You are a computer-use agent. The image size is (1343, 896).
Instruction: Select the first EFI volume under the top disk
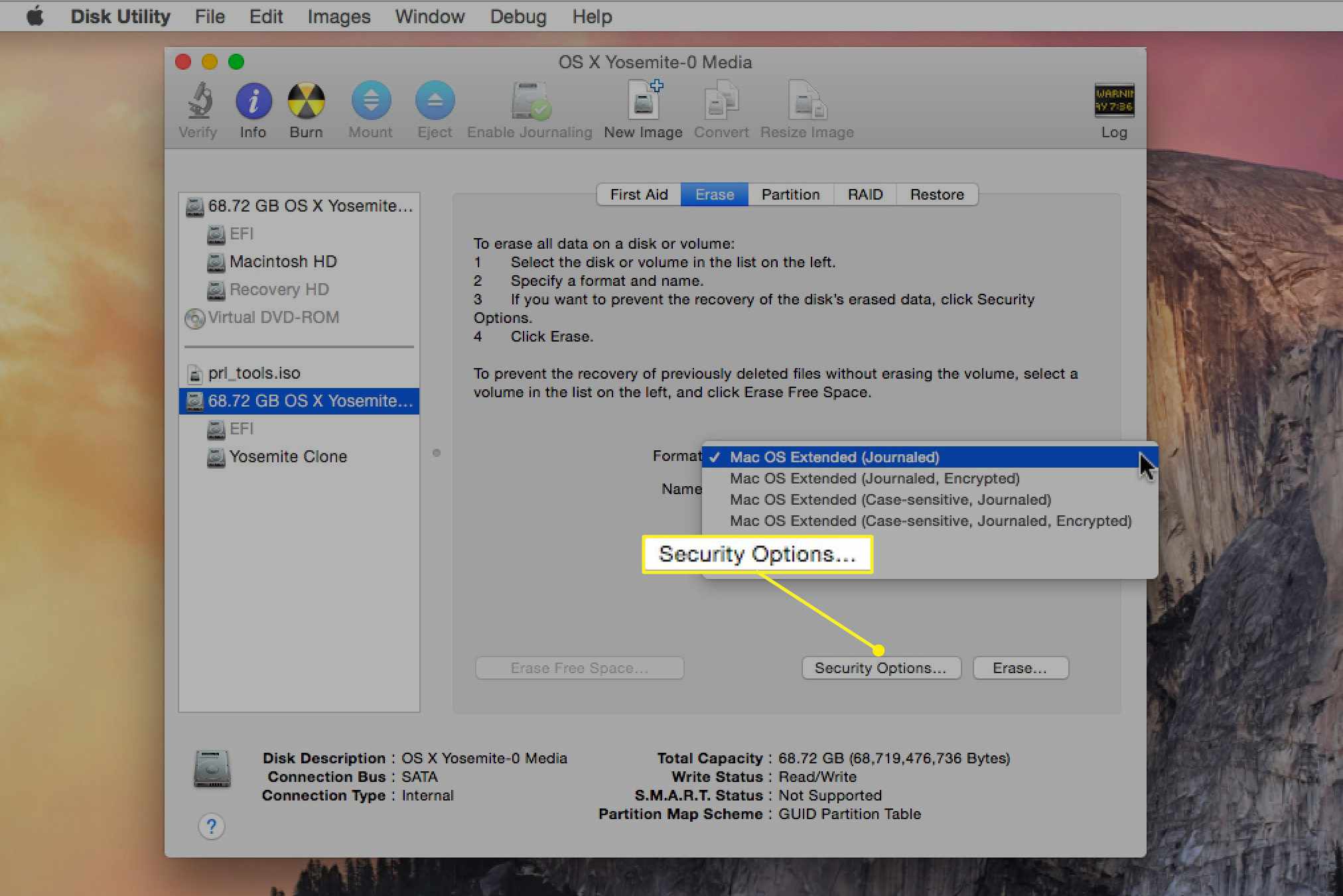tap(299, 234)
